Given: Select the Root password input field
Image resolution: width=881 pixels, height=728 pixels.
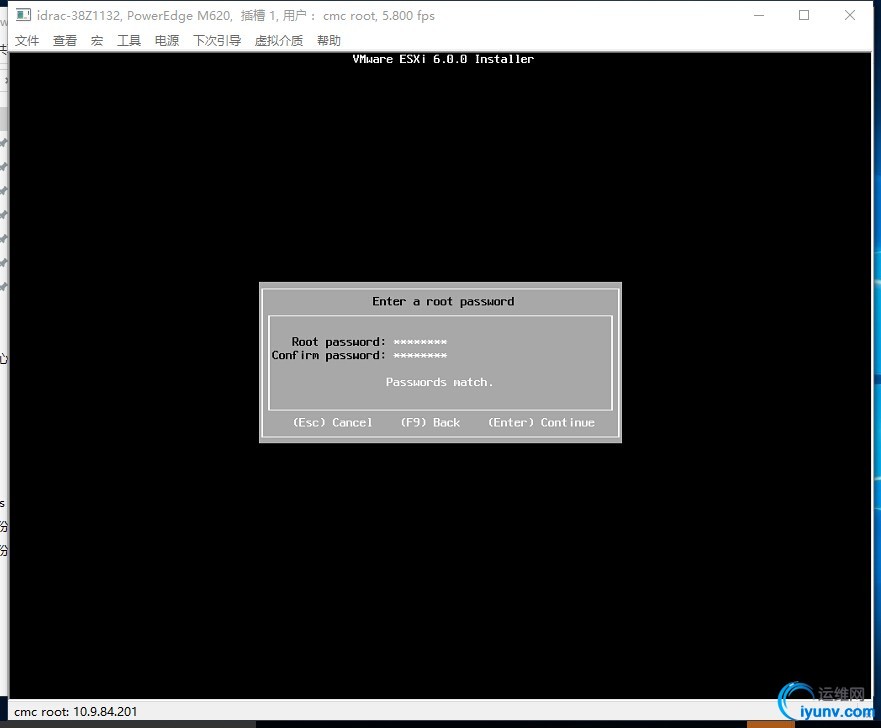Looking at the screenshot, I should pos(420,341).
